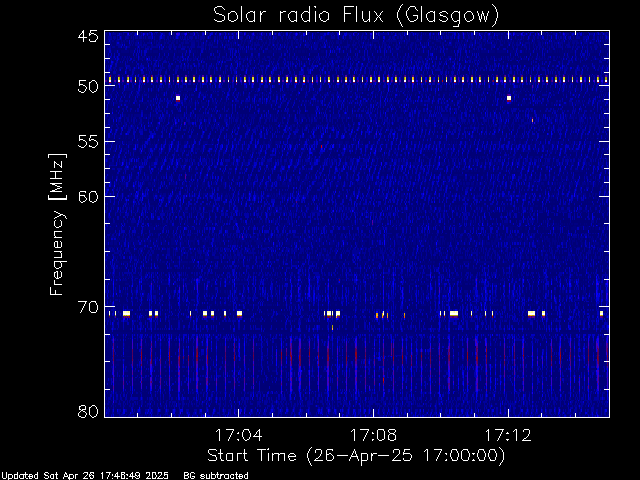Click the 45 MHz frequency label
Viewport: 640px width, 480px height.
coord(88,37)
